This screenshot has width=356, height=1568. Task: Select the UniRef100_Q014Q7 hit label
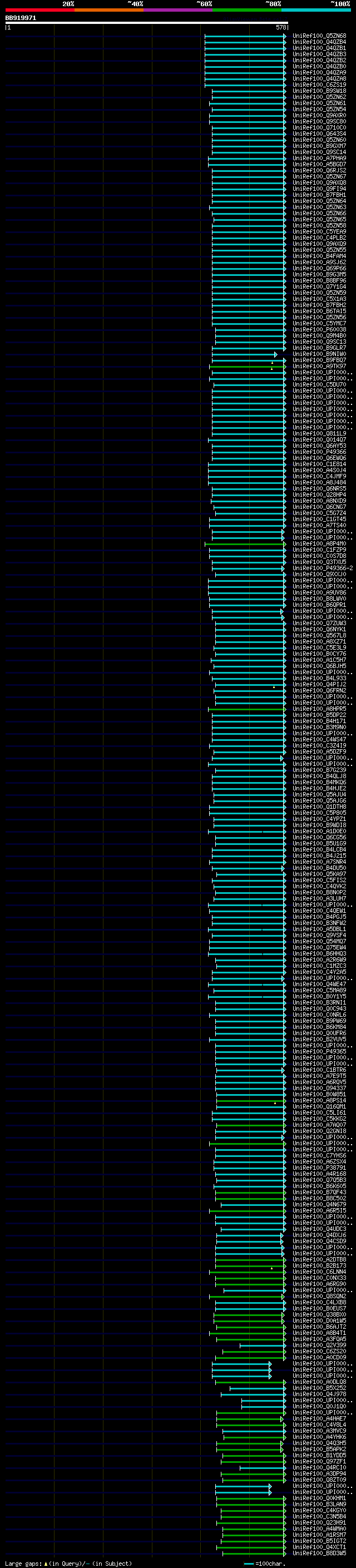click(x=319, y=439)
